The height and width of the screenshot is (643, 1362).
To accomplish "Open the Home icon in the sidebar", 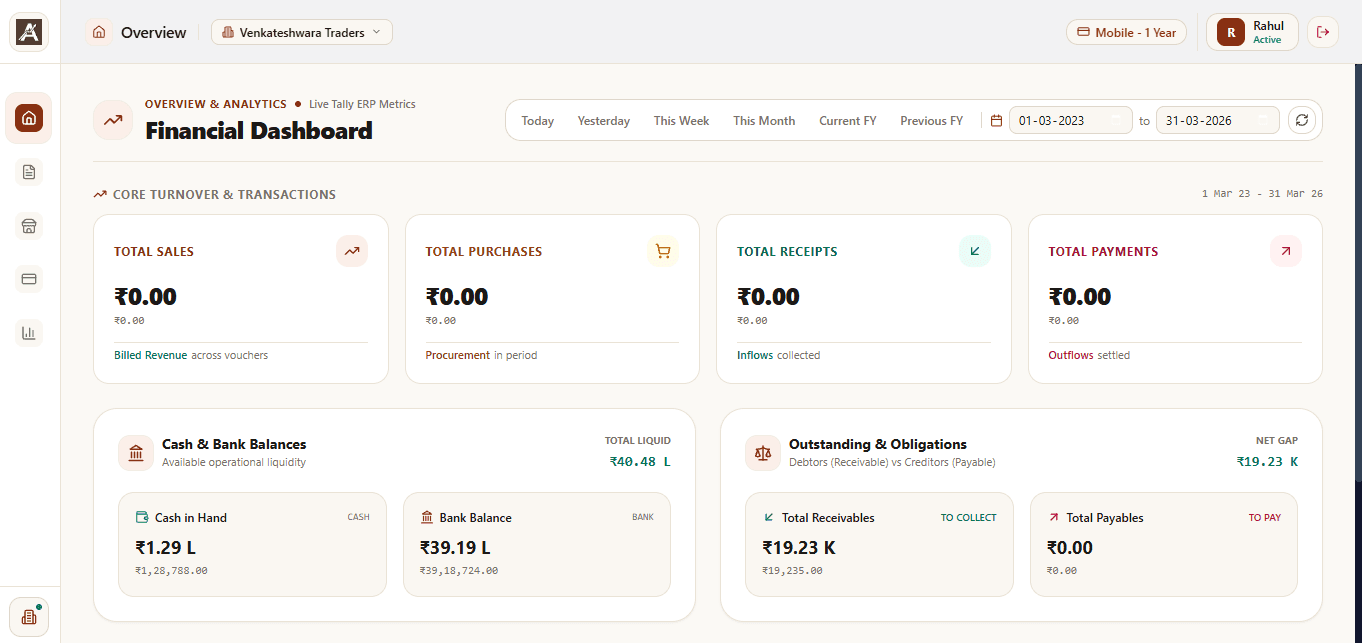I will point(29,119).
